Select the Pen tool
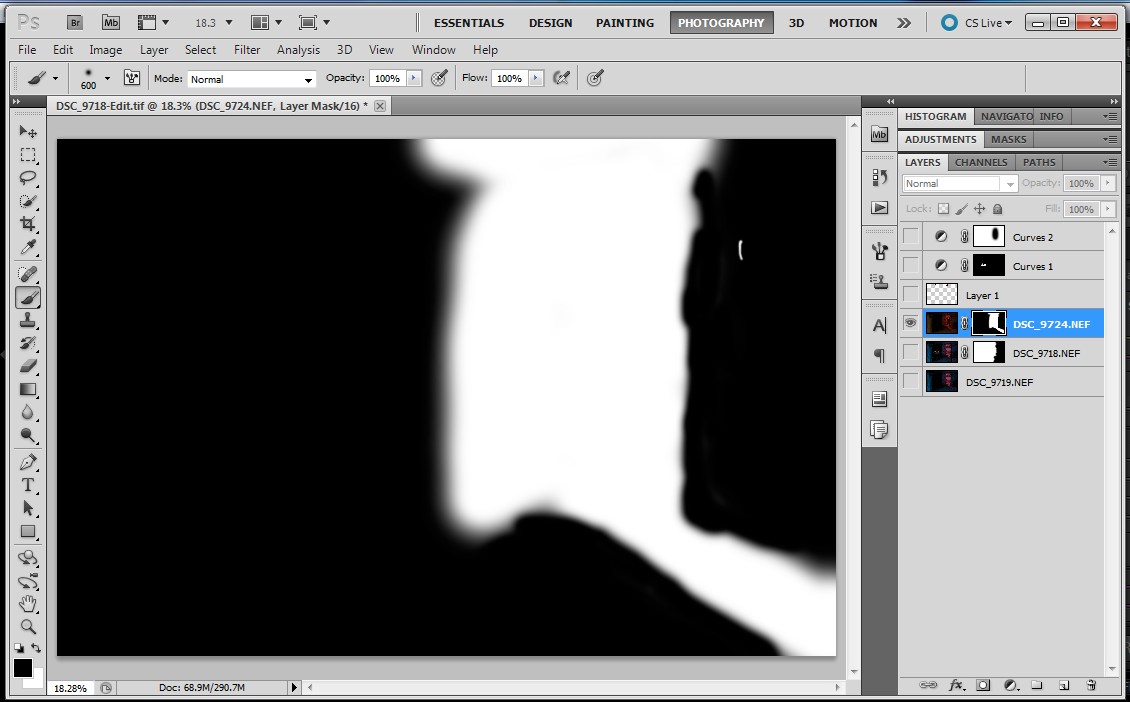1130x702 pixels. click(28, 462)
